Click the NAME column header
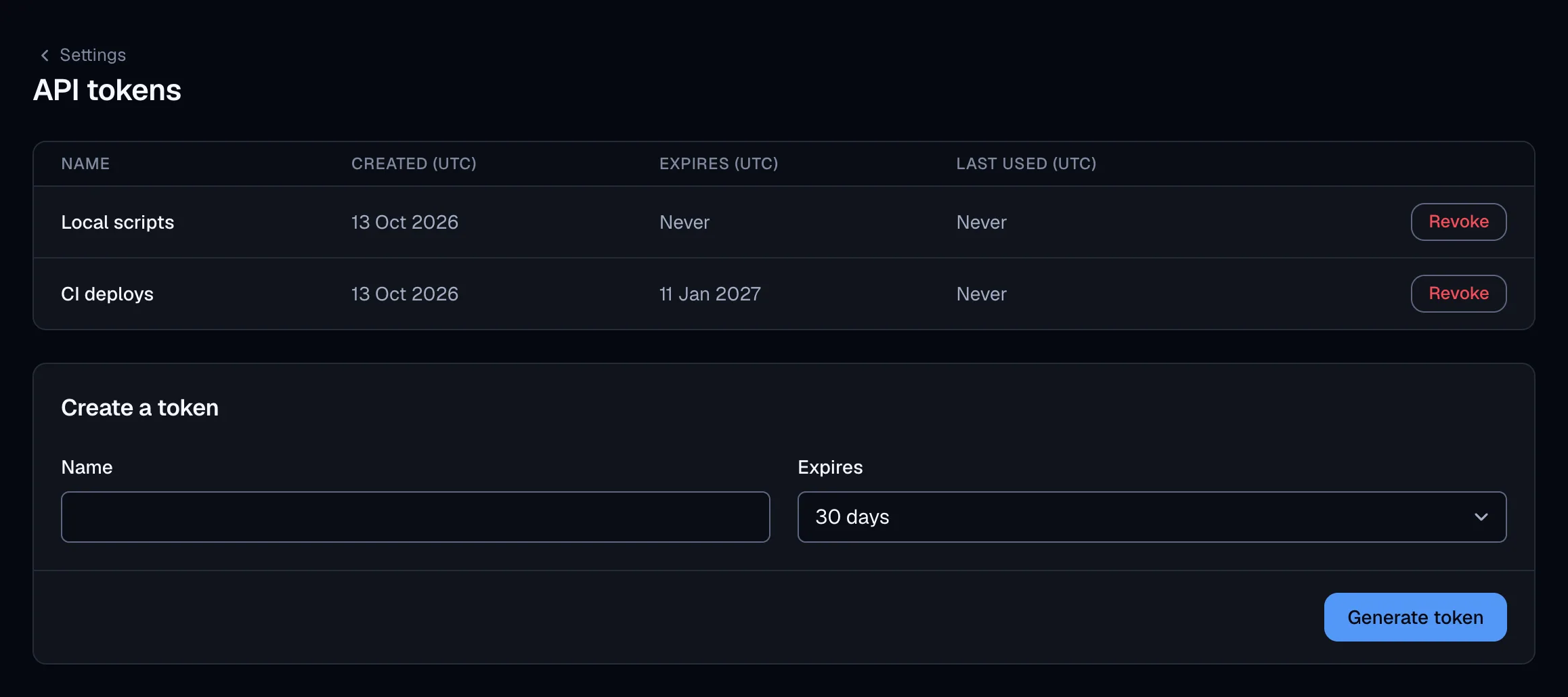This screenshot has width=1568, height=697. 85,164
